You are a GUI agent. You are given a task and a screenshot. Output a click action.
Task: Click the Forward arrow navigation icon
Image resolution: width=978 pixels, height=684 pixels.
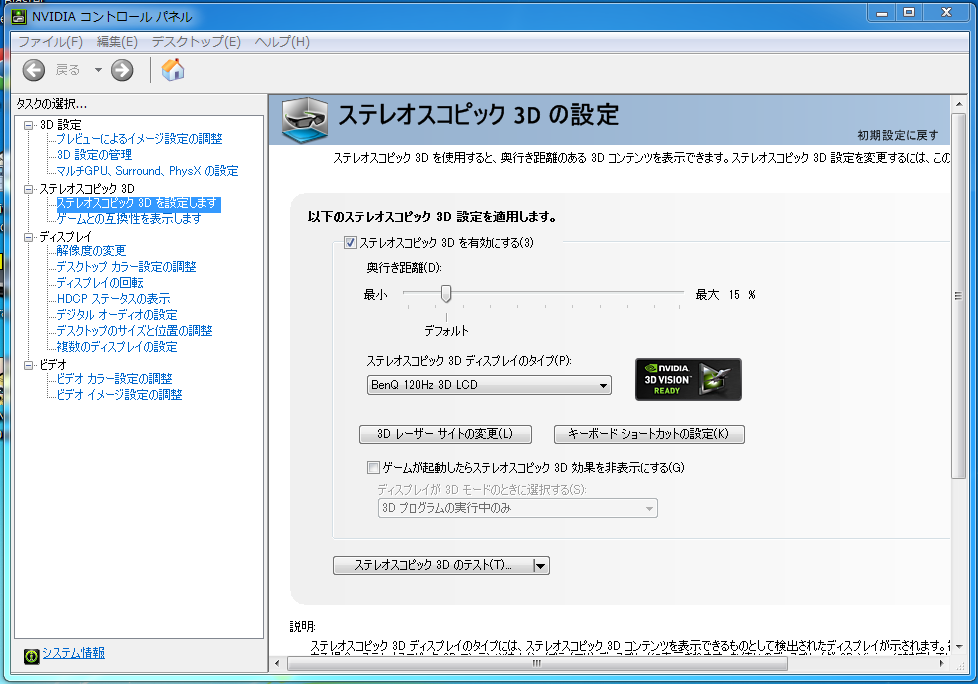[x=122, y=70]
